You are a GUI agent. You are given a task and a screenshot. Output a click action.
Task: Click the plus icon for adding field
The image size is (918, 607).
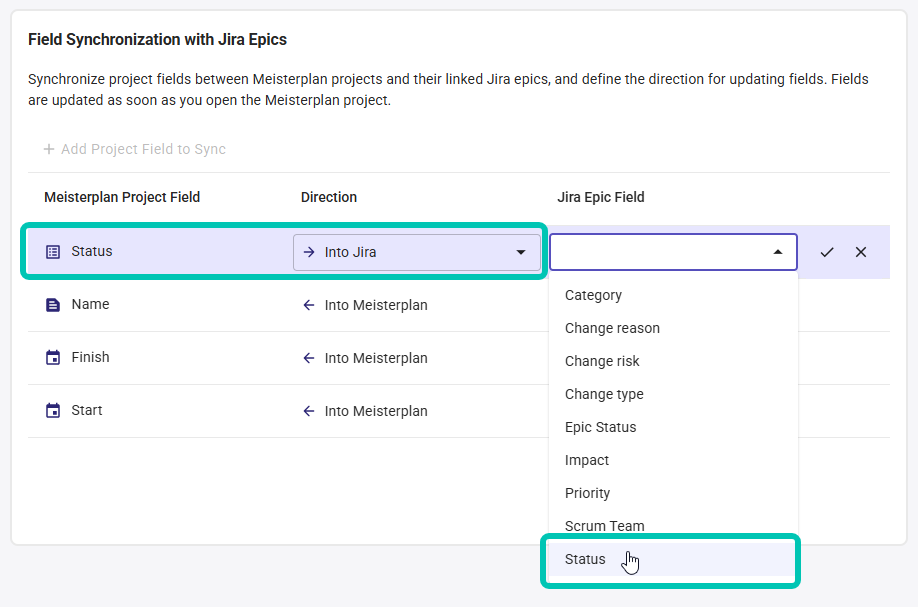coord(49,149)
